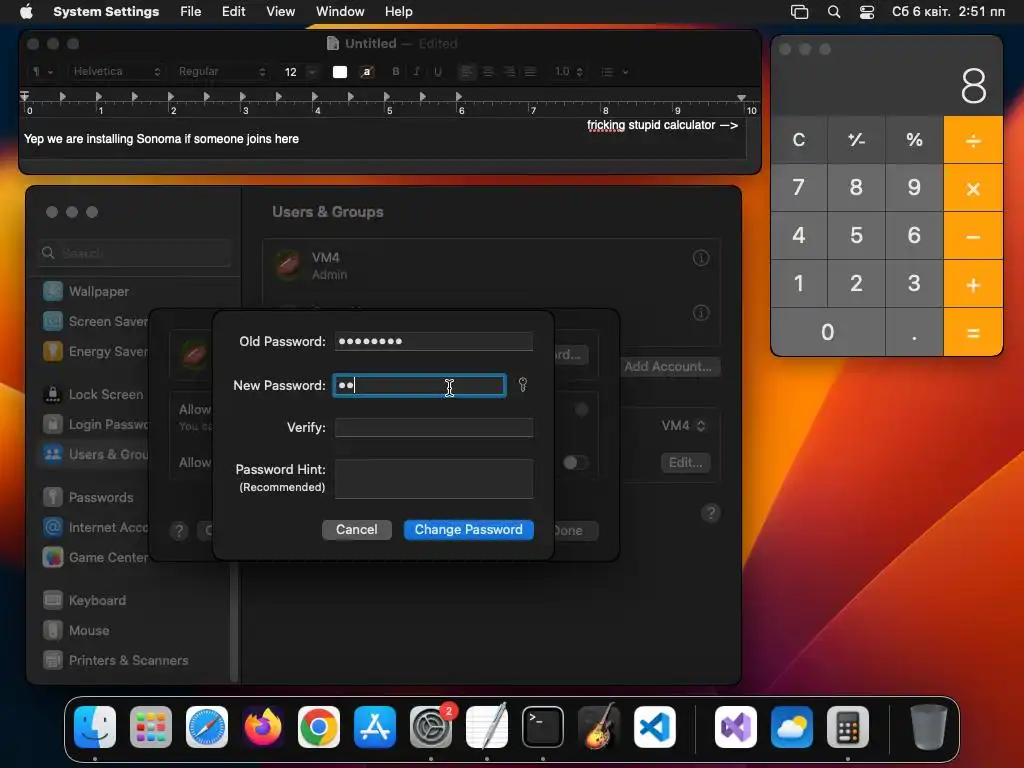Open the Helvetica font family dropdown
Screen dimensions: 1024x768
point(115,72)
